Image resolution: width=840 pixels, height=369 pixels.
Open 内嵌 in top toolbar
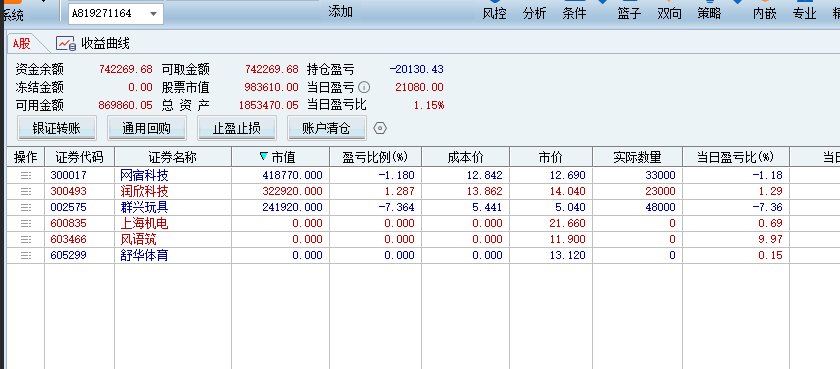(x=764, y=13)
